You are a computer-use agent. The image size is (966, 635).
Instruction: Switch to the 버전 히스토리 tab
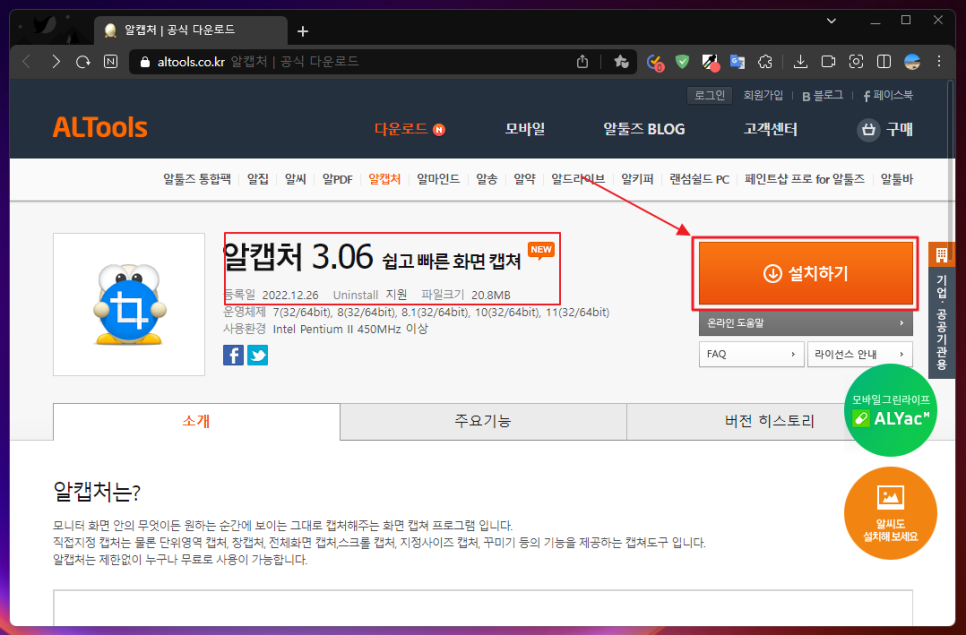click(769, 421)
